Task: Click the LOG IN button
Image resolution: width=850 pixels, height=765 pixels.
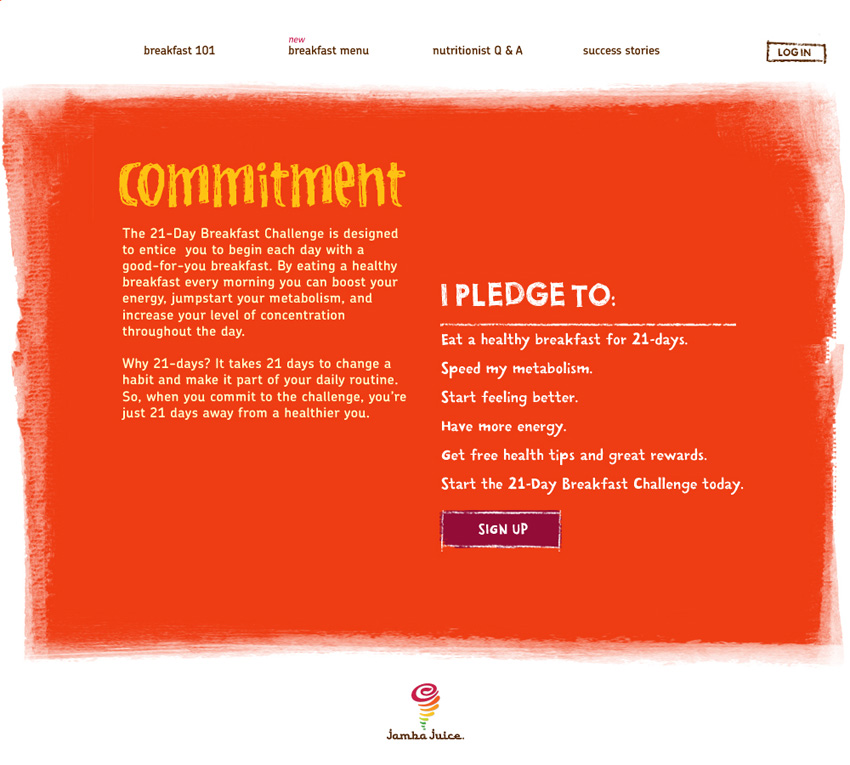Action: [796, 52]
